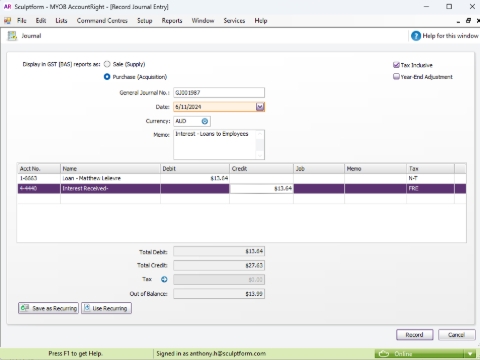This screenshot has width=480, height=360.
Task: Click the Total Debit value field
Action: coord(219,251)
